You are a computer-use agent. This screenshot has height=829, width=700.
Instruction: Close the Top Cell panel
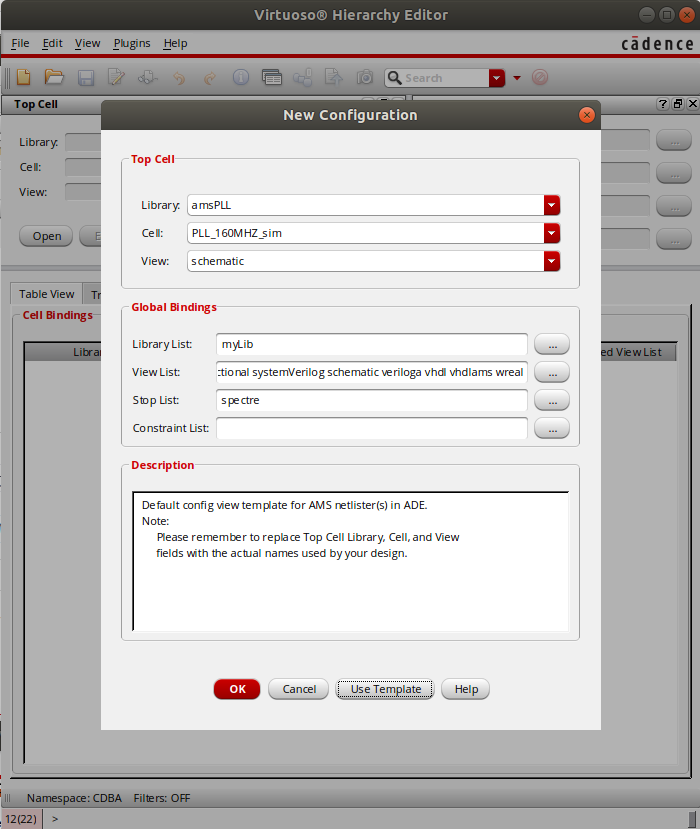[693, 104]
